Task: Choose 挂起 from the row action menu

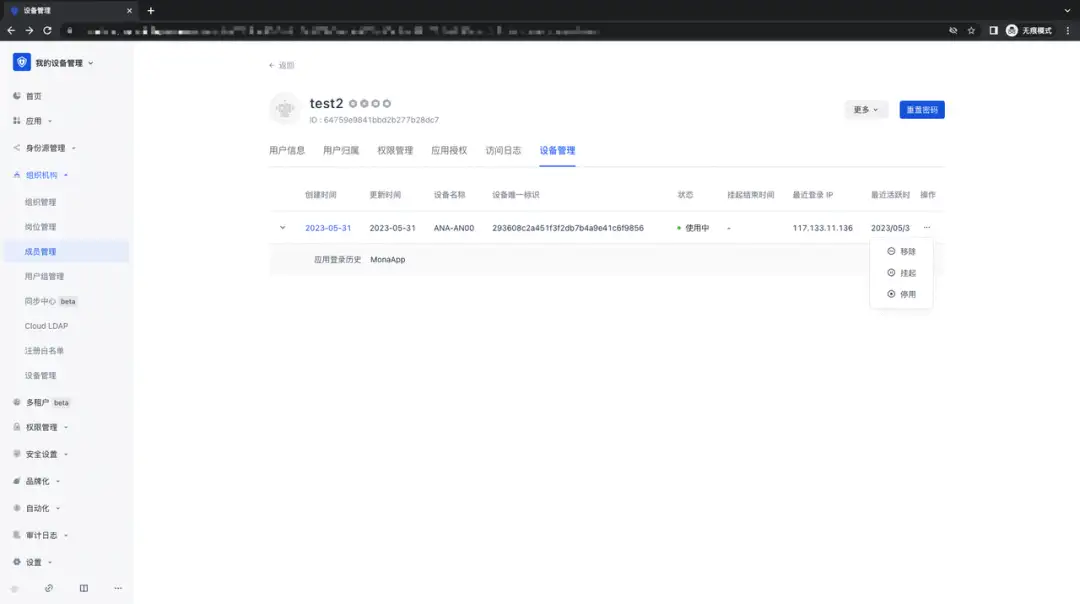Action: (x=901, y=273)
